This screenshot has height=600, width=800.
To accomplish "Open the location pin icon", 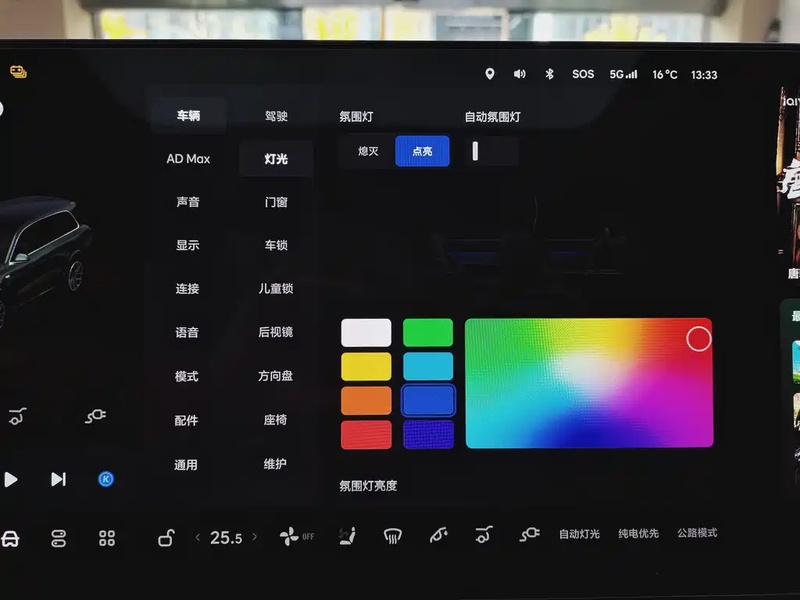I will click(x=489, y=74).
